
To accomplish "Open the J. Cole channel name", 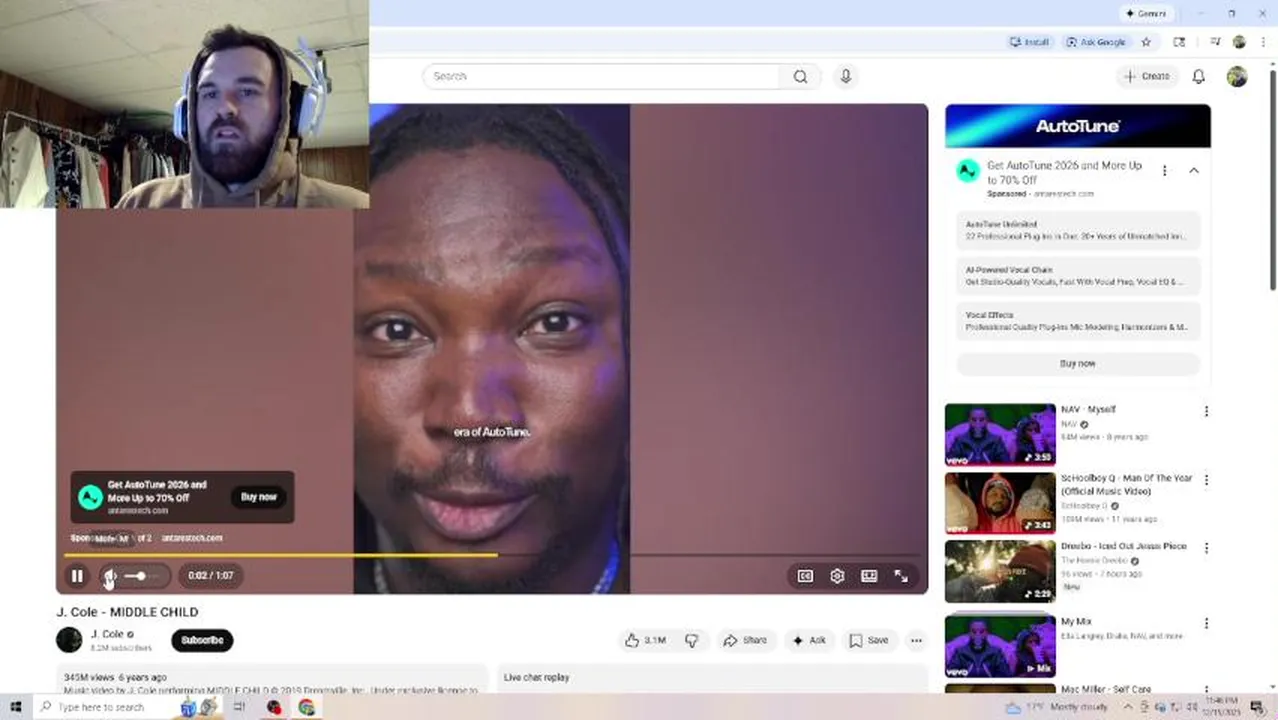I will (107, 634).
